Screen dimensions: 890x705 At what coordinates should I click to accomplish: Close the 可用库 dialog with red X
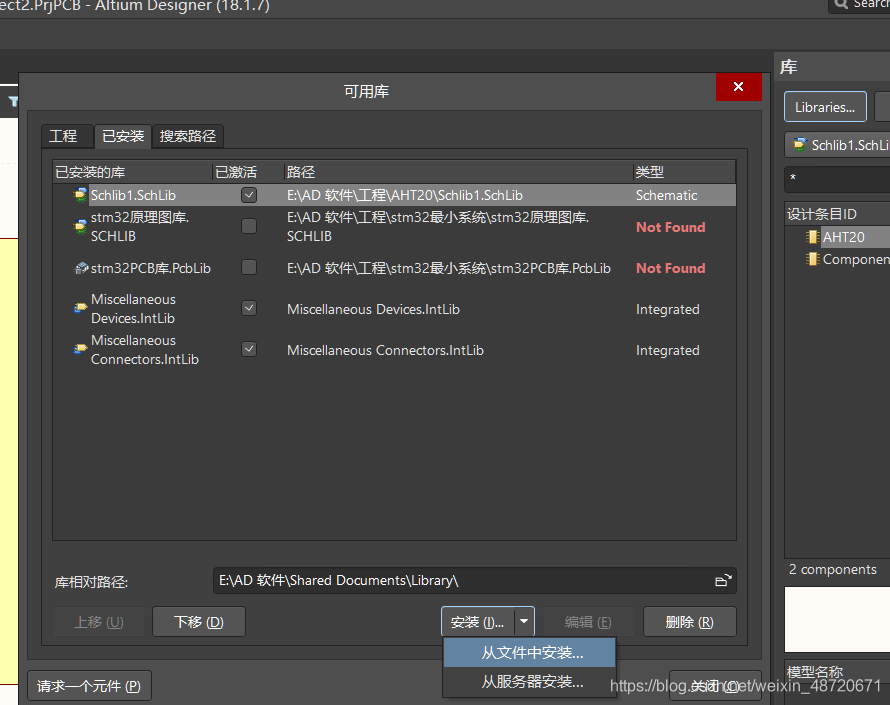click(x=738, y=87)
